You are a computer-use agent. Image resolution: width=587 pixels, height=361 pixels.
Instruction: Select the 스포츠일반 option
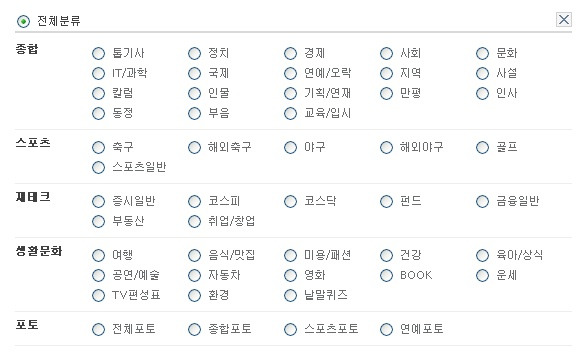point(98,167)
